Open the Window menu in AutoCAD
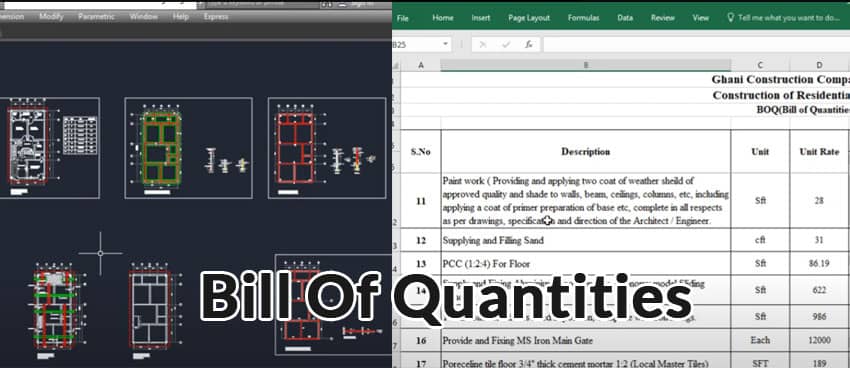 point(143,17)
